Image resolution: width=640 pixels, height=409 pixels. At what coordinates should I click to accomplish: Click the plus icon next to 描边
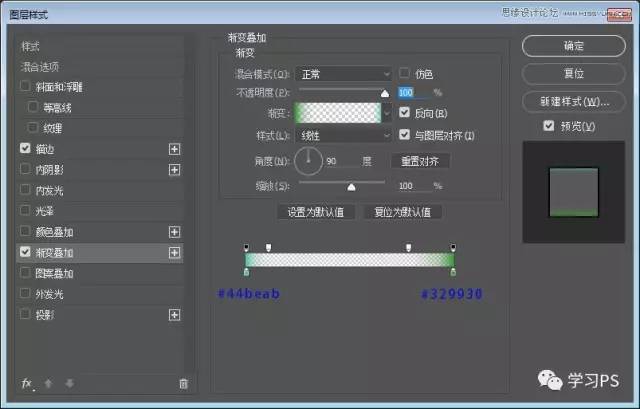pos(175,148)
